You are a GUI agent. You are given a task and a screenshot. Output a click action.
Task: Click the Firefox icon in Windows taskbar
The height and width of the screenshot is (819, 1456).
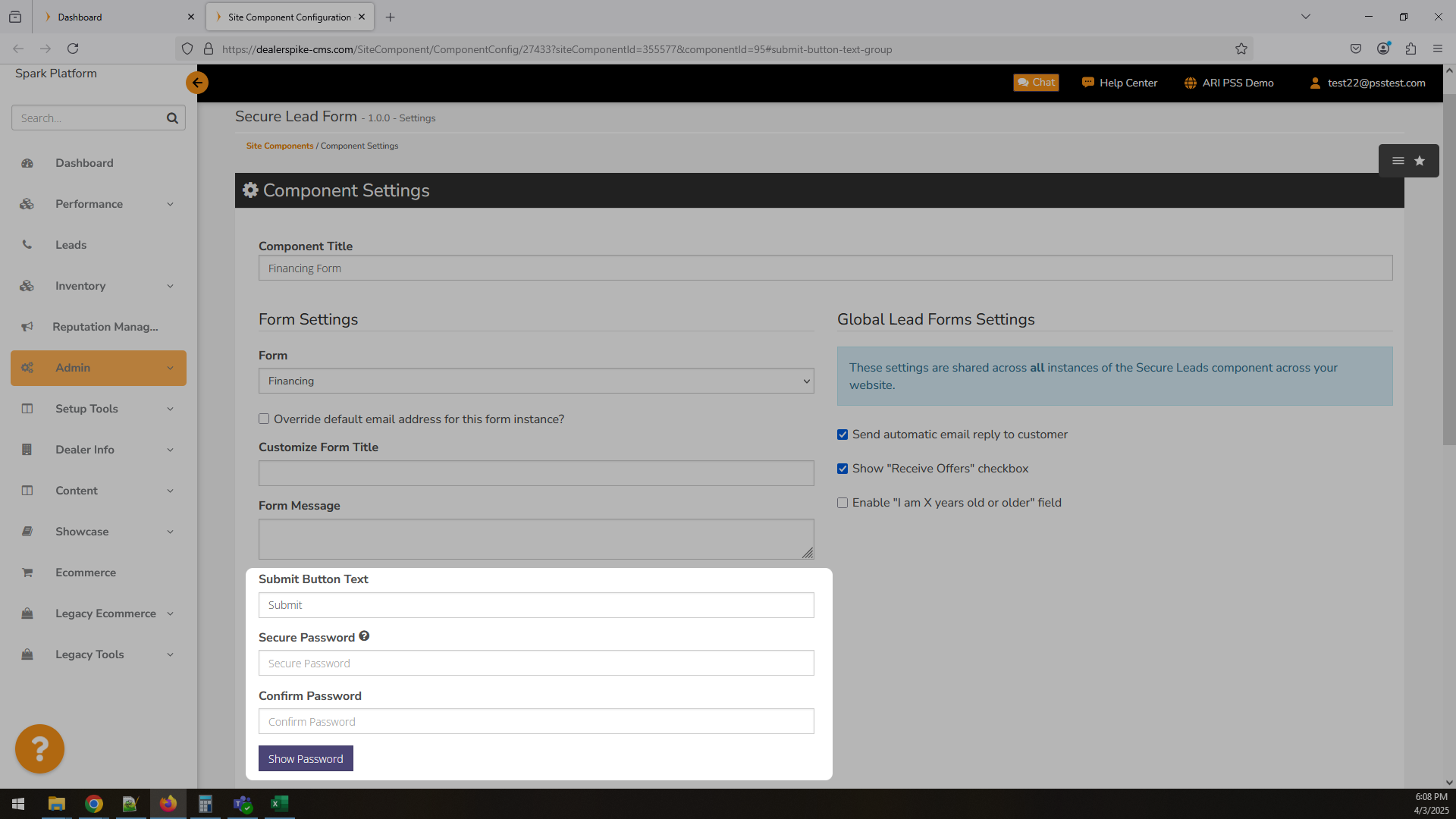point(168,804)
